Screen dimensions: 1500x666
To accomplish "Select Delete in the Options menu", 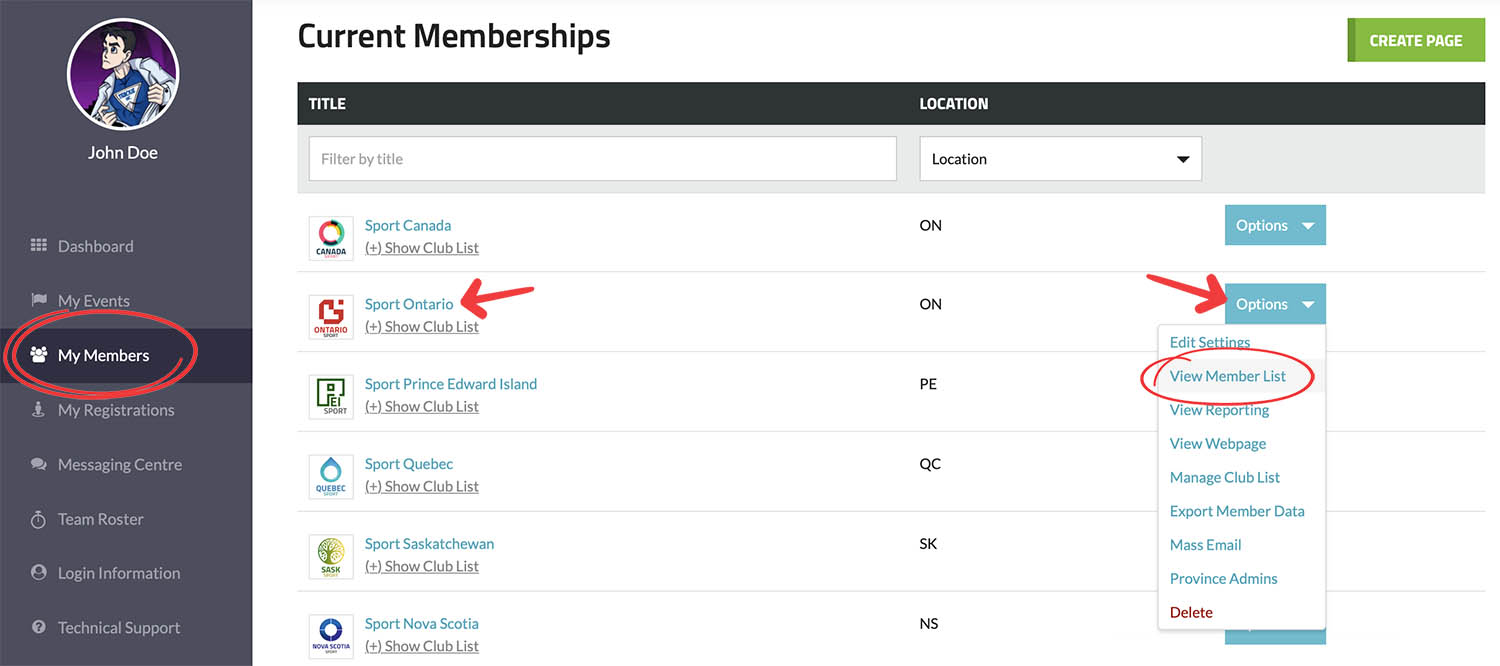I will pyautogui.click(x=1191, y=612).
